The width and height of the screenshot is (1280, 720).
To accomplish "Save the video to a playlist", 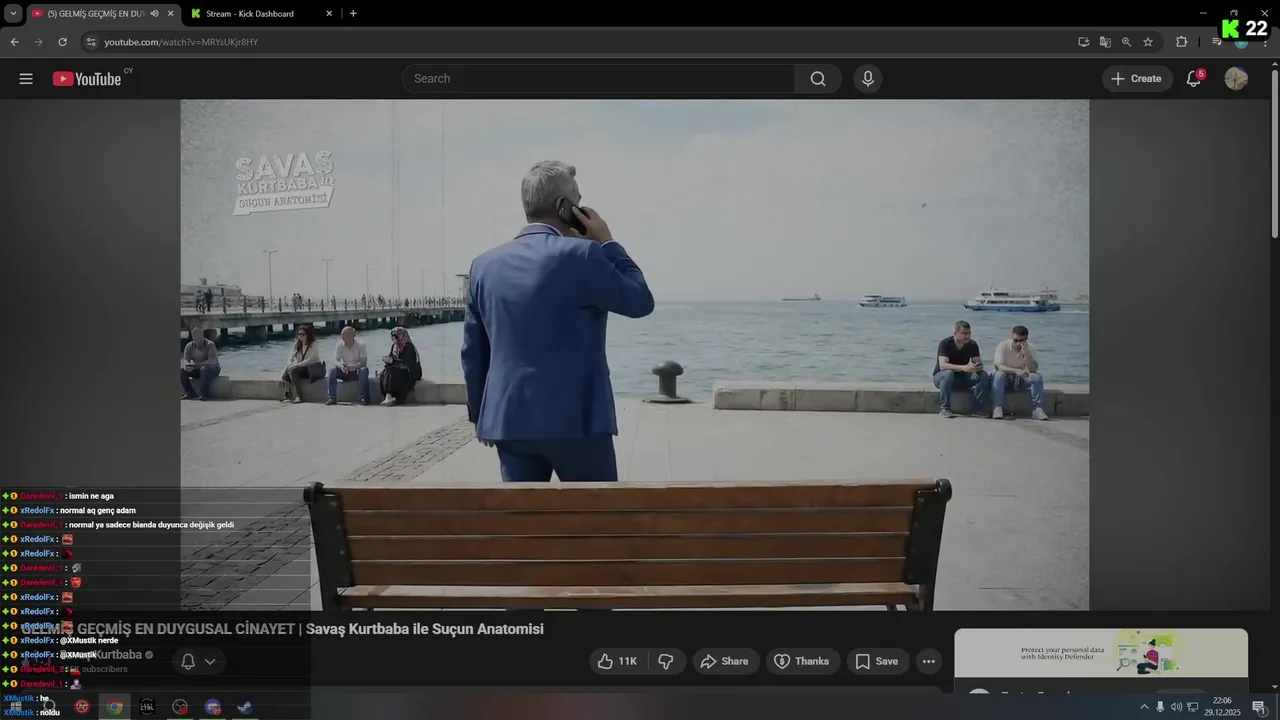I will (x=877, y=661).
